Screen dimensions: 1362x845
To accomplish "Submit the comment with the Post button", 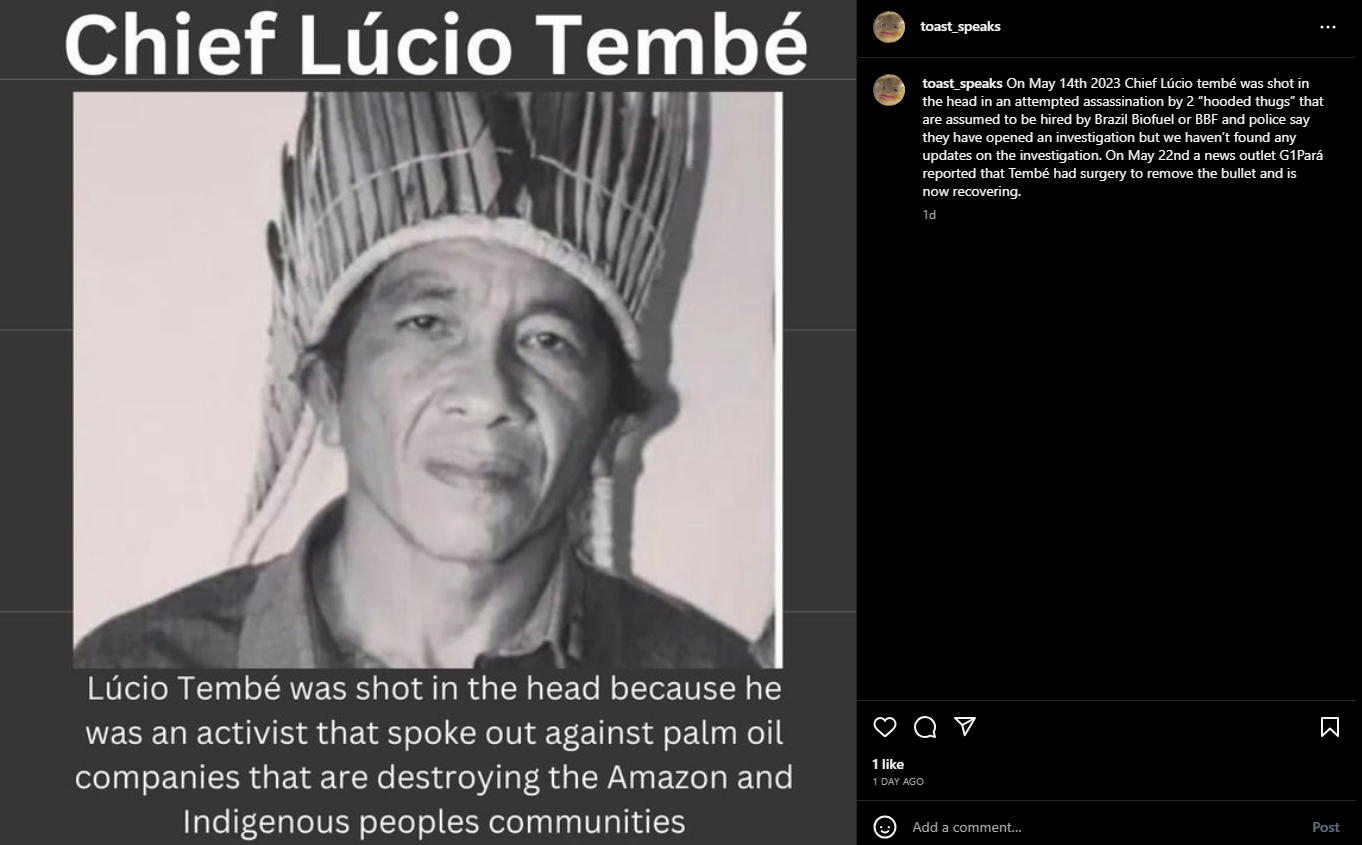I will click(x=1325, y=827).
